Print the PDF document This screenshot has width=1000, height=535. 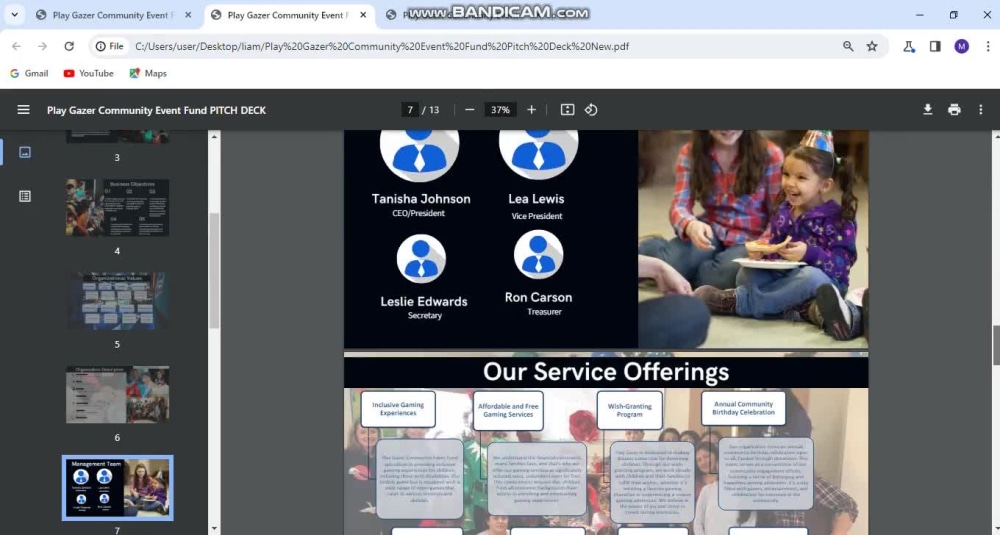tap(954, 110)
